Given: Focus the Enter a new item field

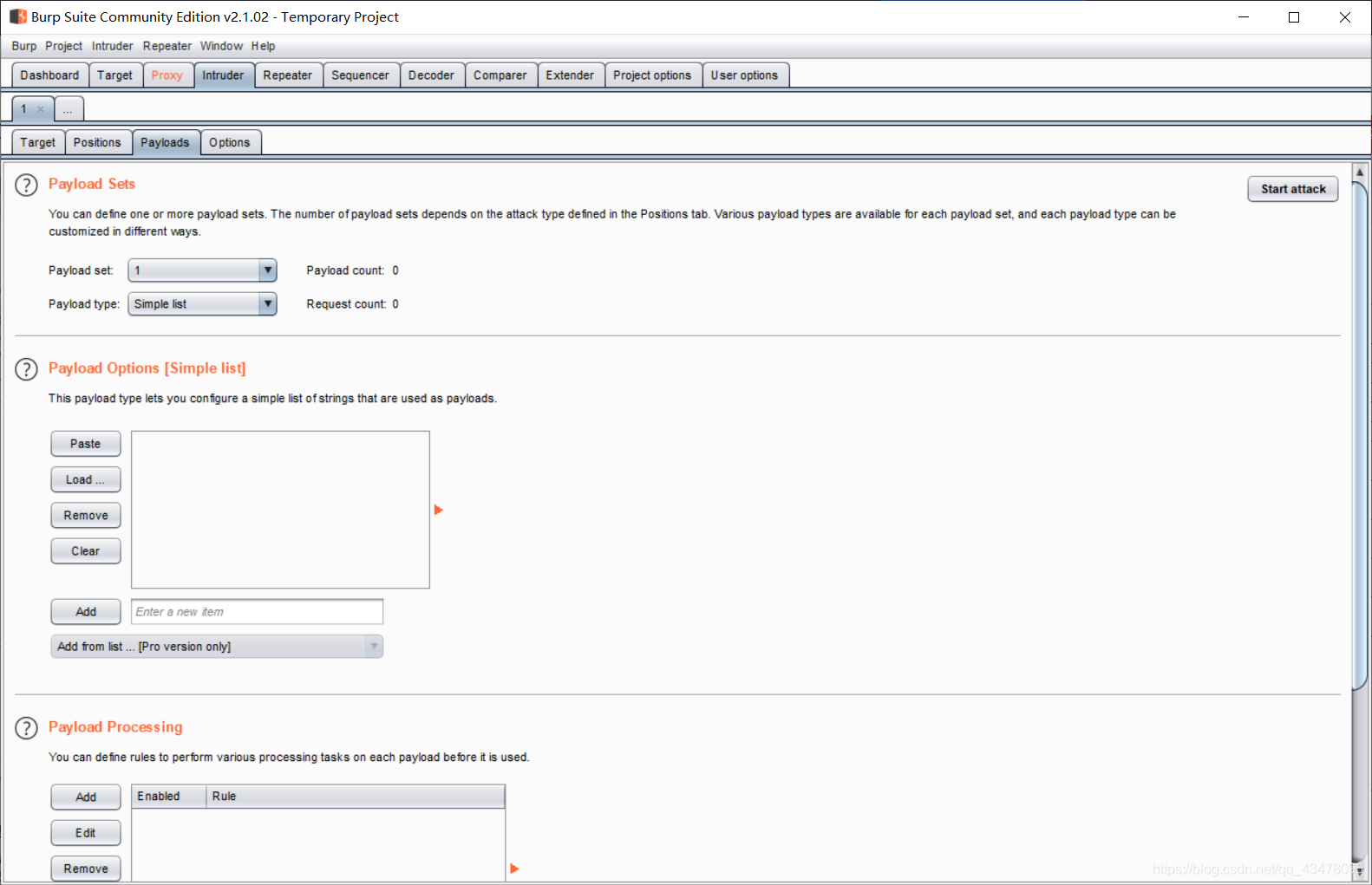Looking at the screenshot, I should coord(258,612).
